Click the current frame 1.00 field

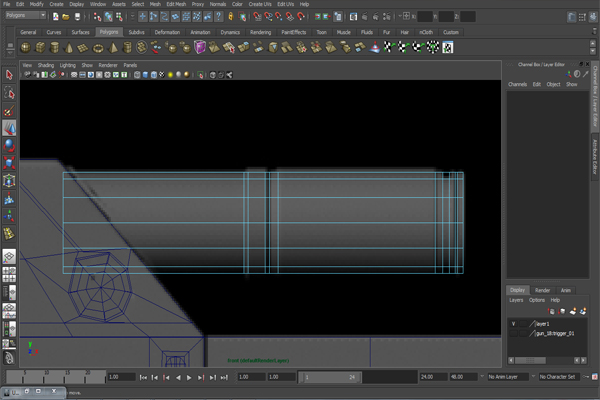point(122,377)
